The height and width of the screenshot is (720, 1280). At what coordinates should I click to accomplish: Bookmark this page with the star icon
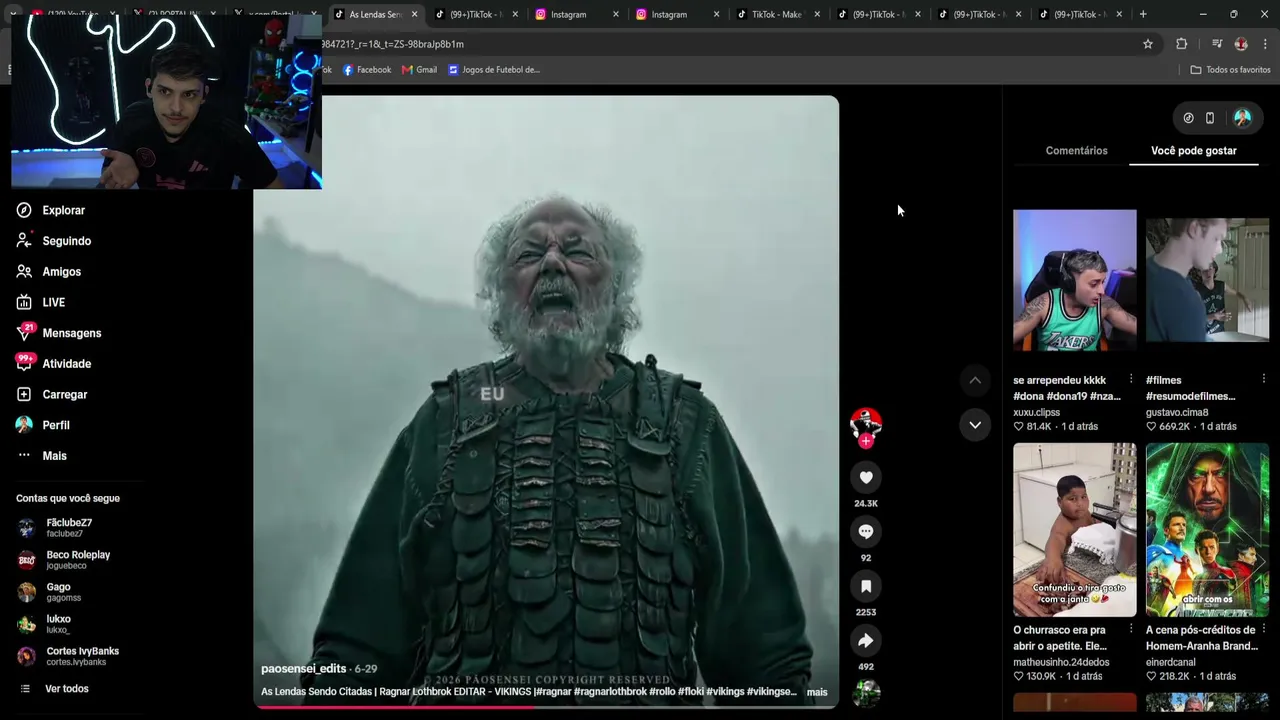coord(1148,44)
